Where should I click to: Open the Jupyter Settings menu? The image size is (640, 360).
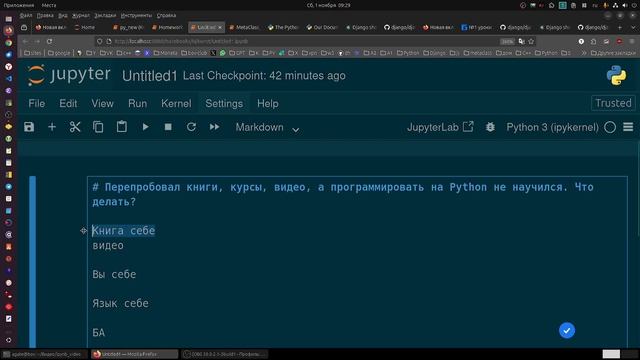click(x=224, y=104)
